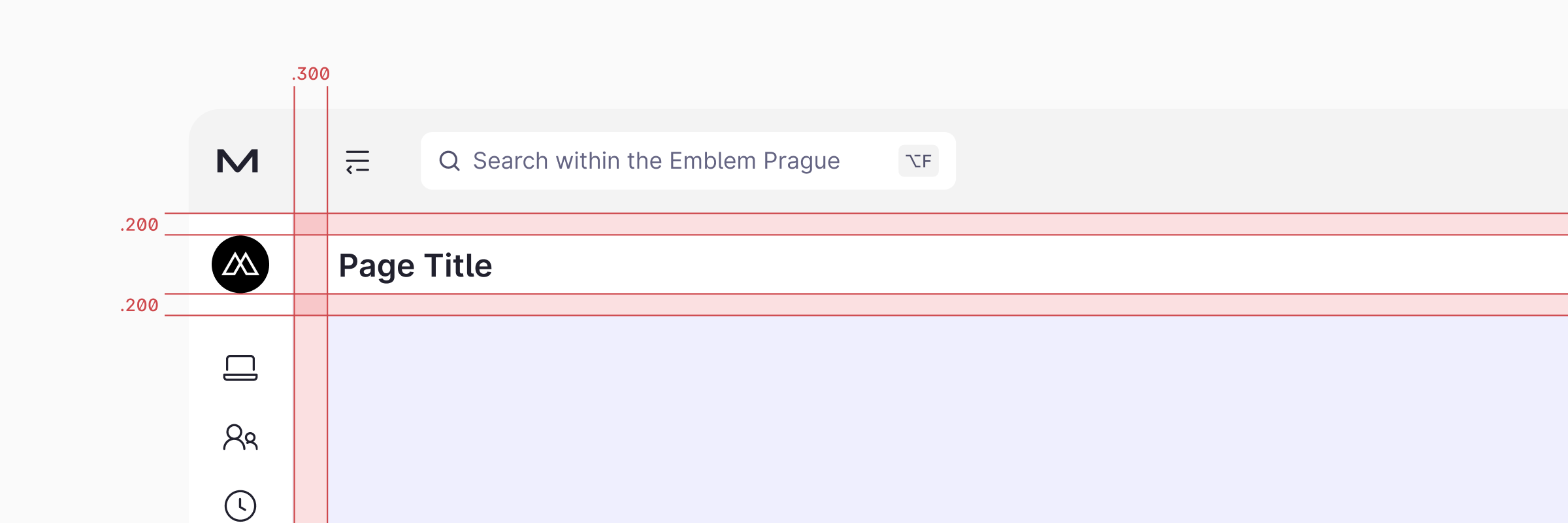Click the magnifier icon in the search box
The image size is (1568, 523).
click(x=449, y=161)
